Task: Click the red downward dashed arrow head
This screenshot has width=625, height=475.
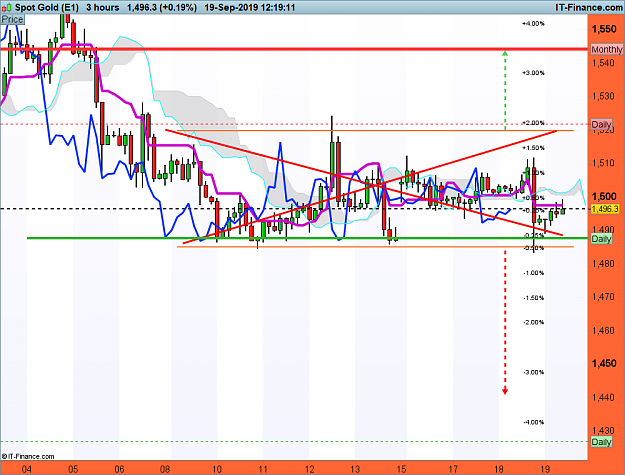Action: point(505,391)
